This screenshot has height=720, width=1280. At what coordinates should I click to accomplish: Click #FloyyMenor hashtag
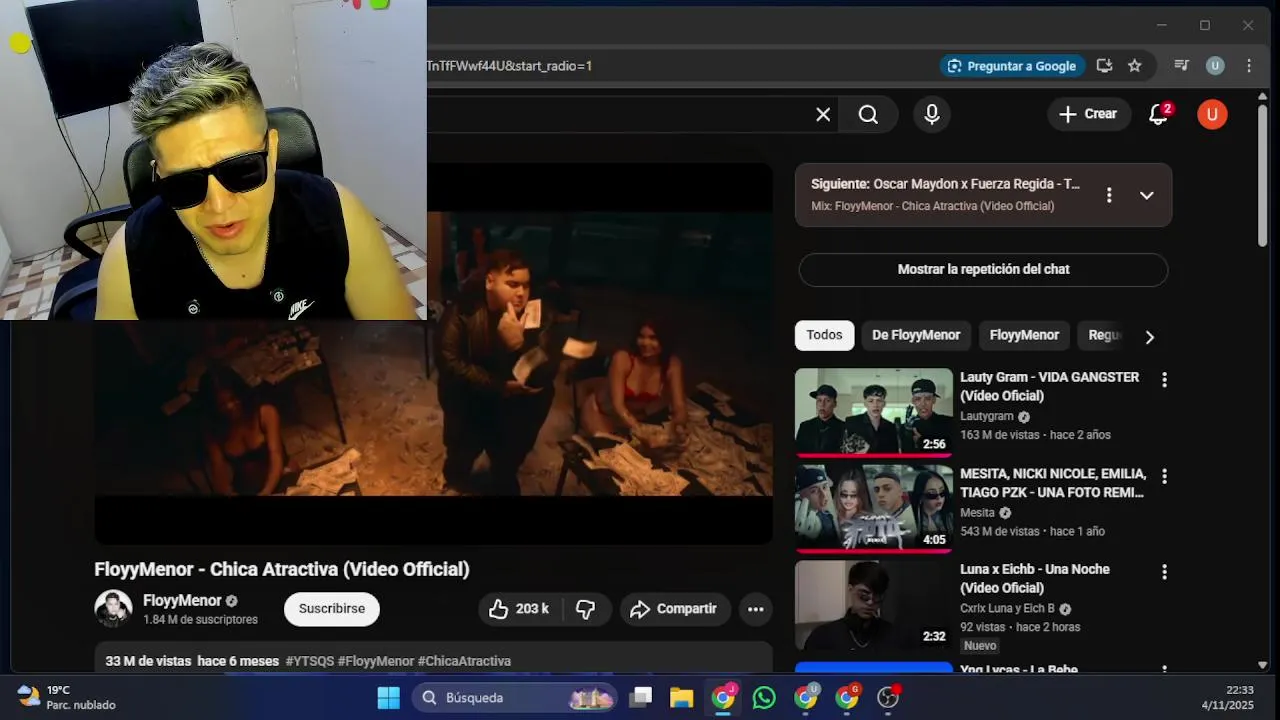376,661
